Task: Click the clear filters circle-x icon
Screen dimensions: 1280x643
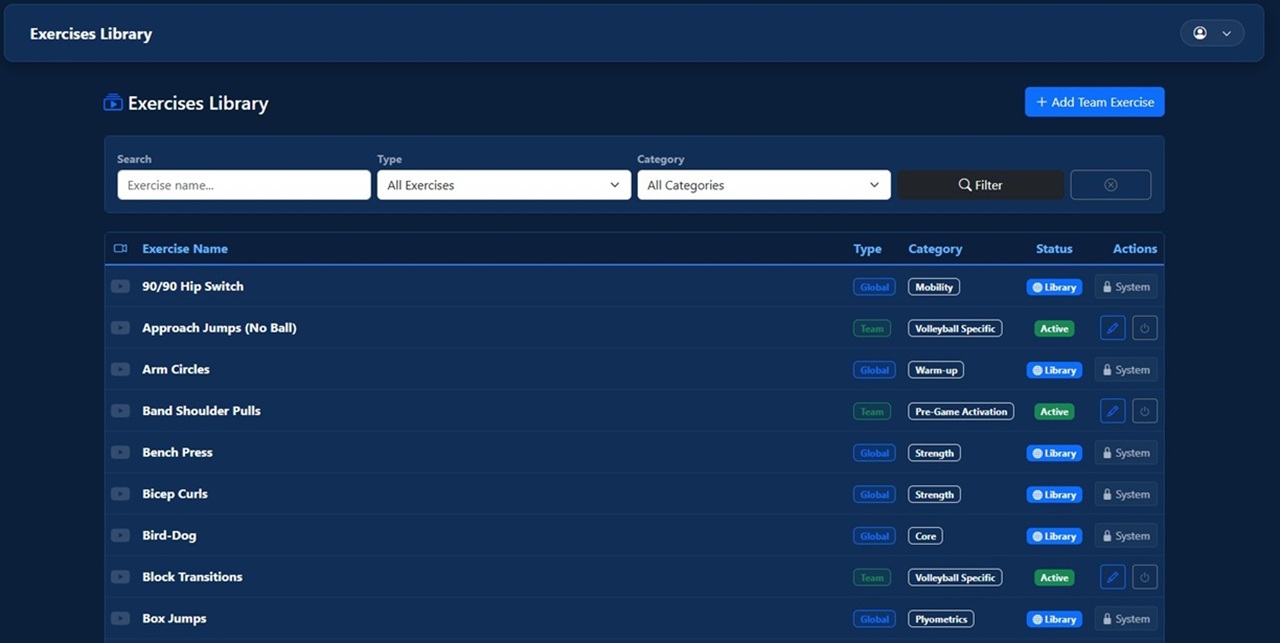Action: (x=1110, y=184)
